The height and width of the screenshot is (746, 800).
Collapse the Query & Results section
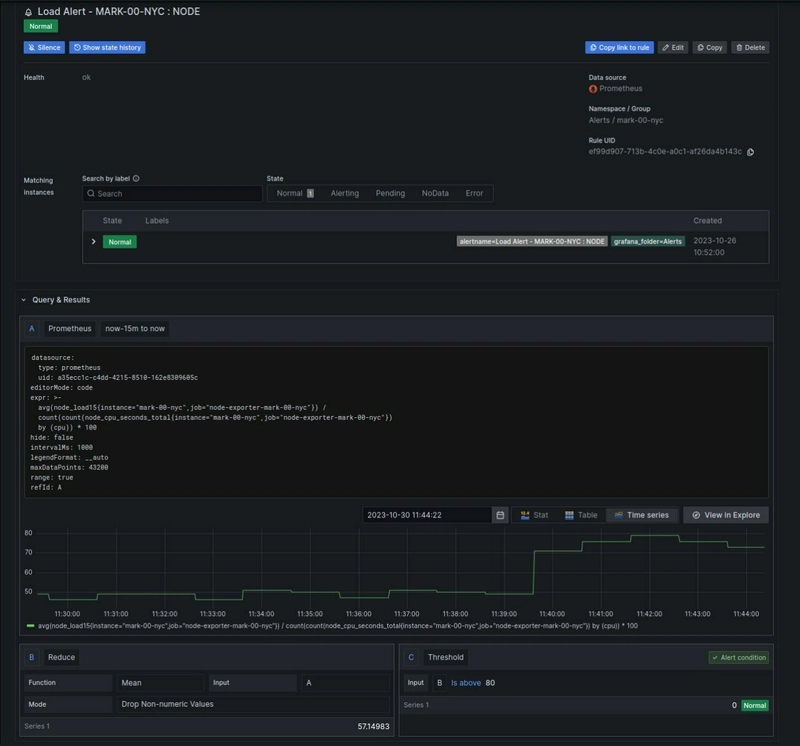24,300
